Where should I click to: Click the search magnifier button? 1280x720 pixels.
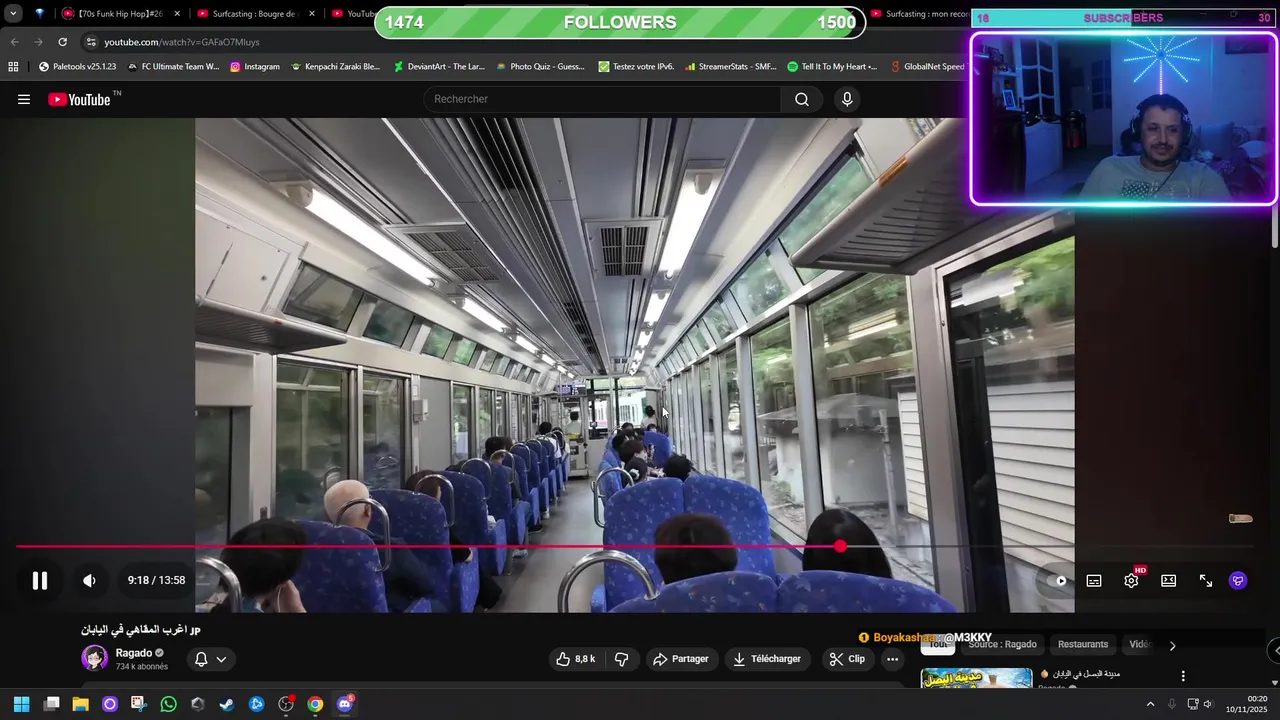click(x=802, y=99)
